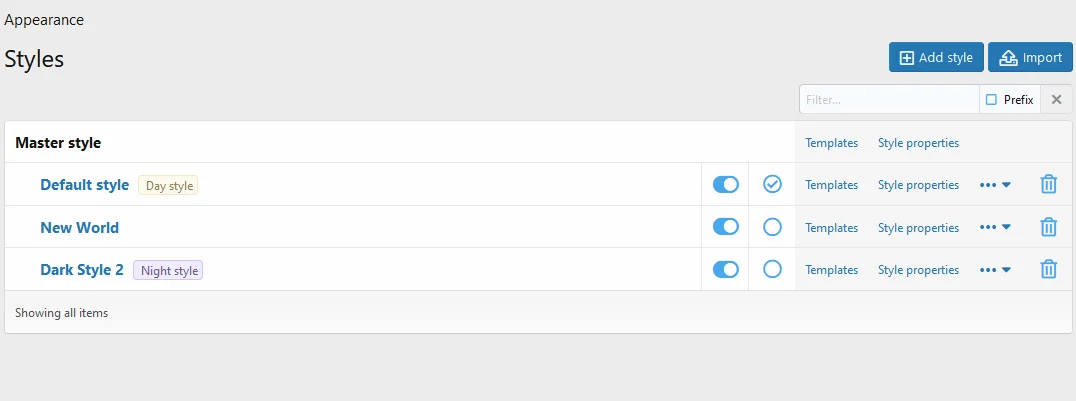Disable the New World style switch

point(725,227)
